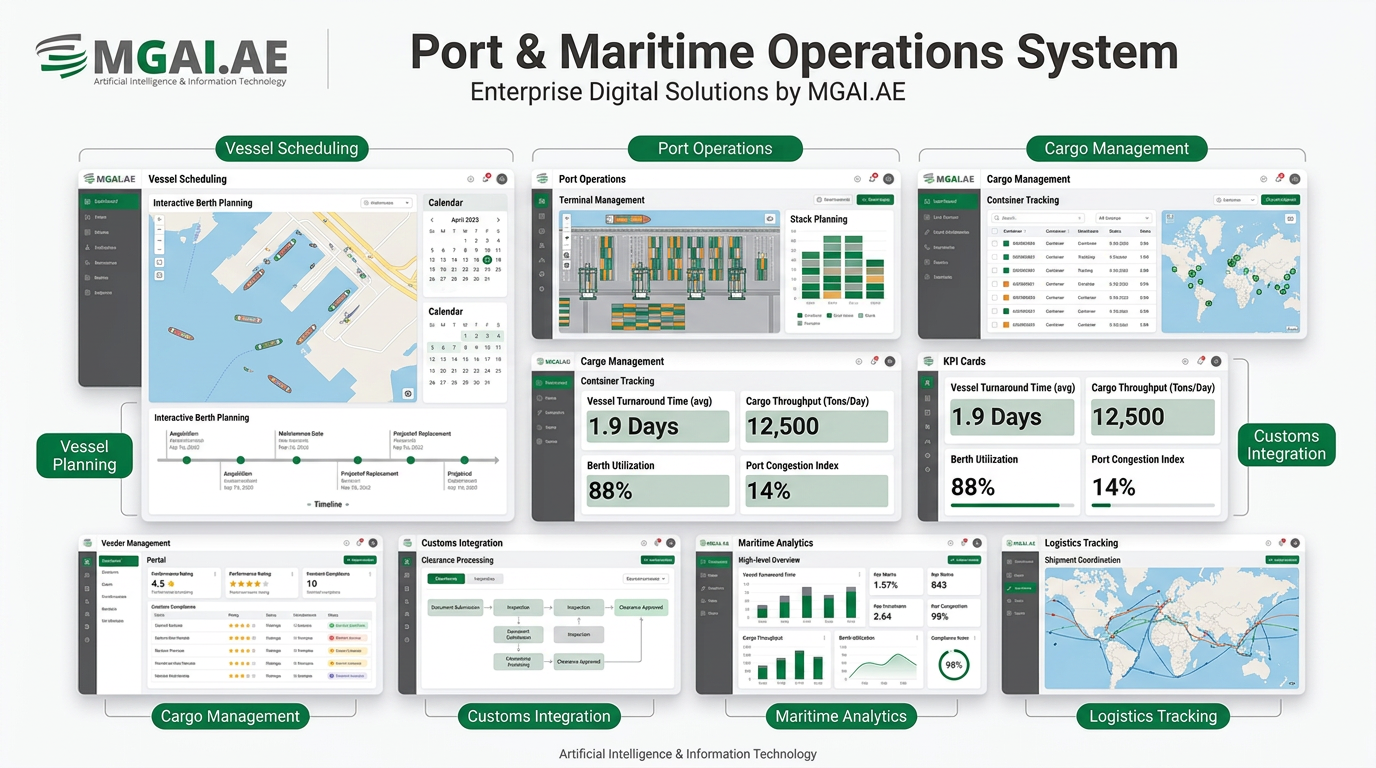Toggle fullscreen on the berth planning map
Viewport: 1376px width, 768px height.
[160, 262]
